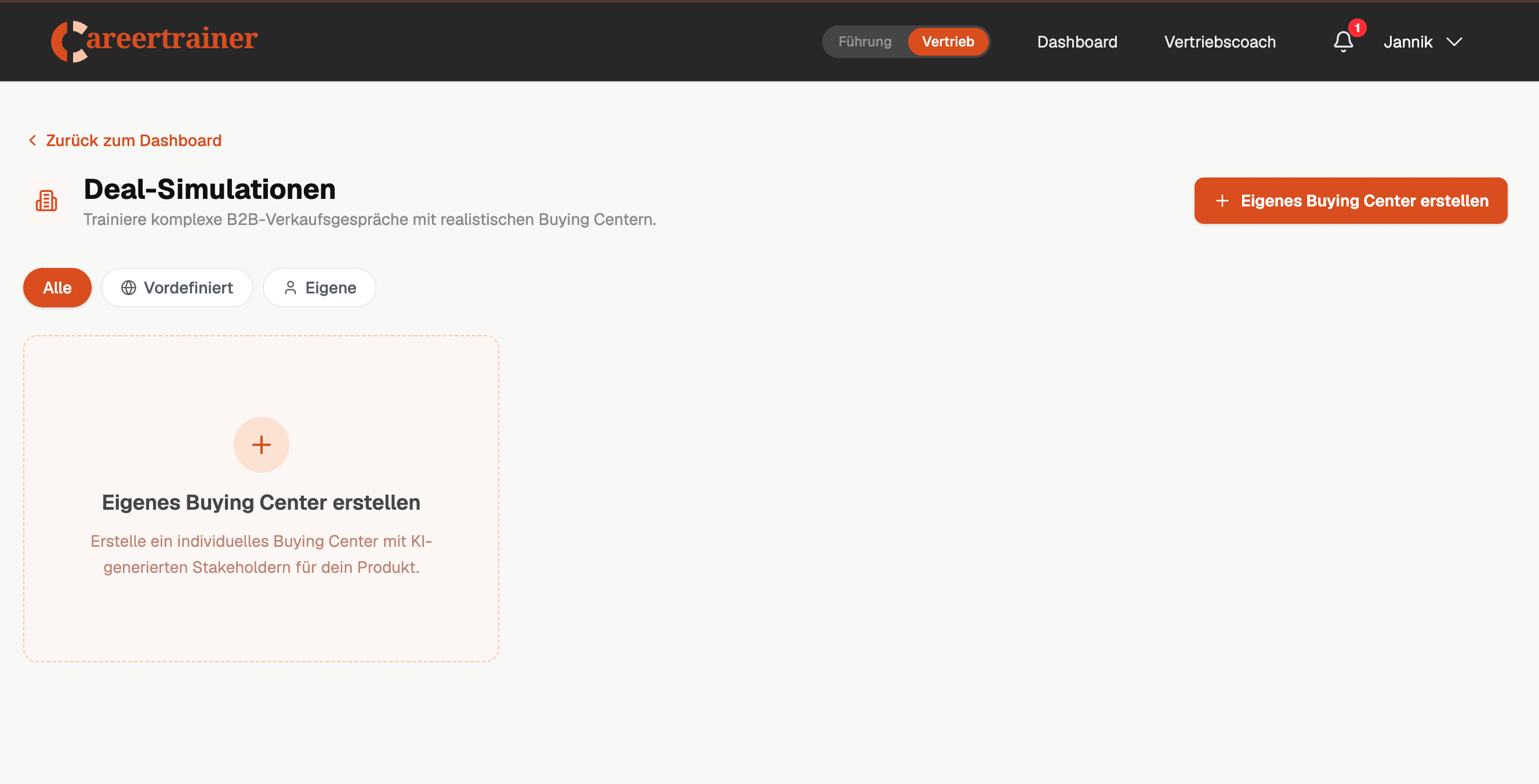
Task: Click the careertrainer logo
Action: [x=154, y=41]
